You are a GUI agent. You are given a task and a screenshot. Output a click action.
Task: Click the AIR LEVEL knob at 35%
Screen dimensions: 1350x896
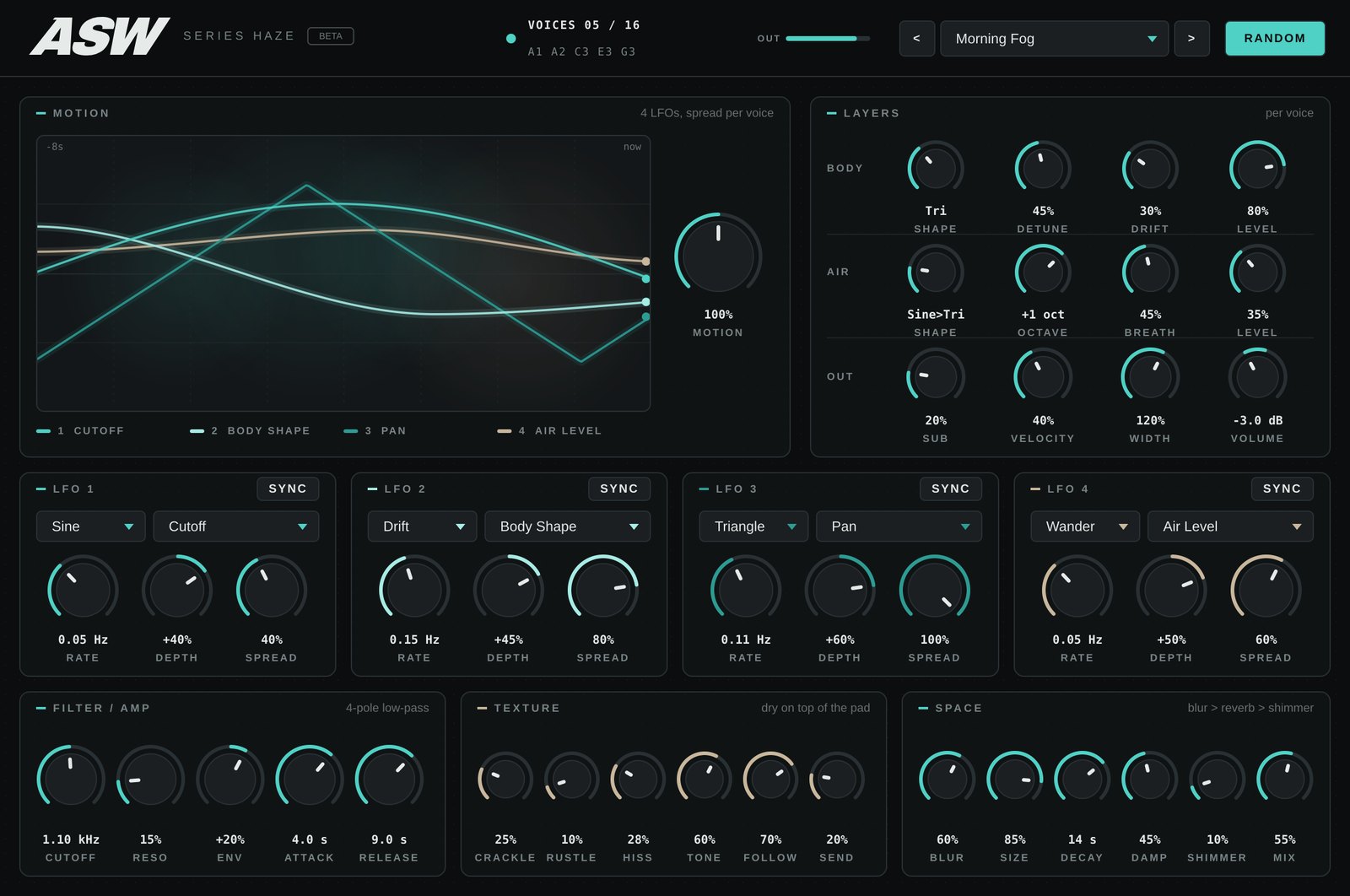1257,272
